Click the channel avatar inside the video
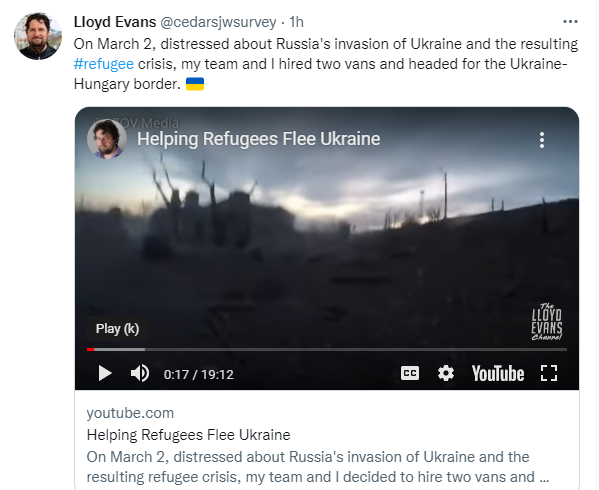 point(107,139)
